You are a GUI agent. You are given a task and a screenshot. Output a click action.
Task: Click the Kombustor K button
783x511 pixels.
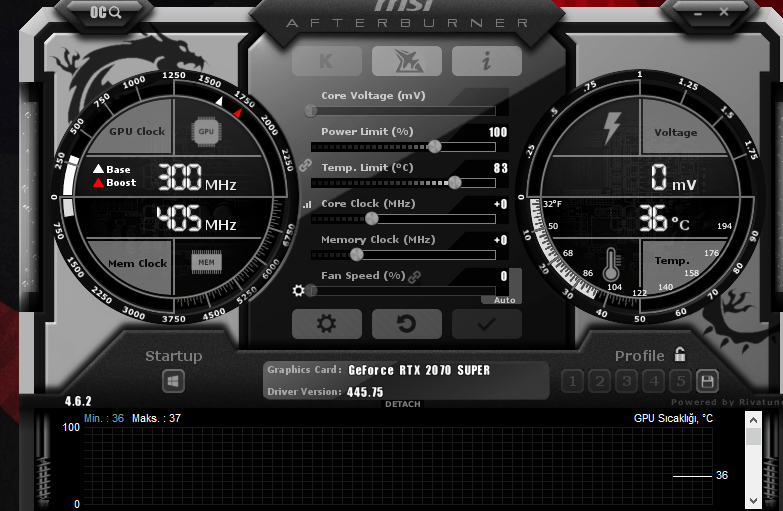click(327, 61)
